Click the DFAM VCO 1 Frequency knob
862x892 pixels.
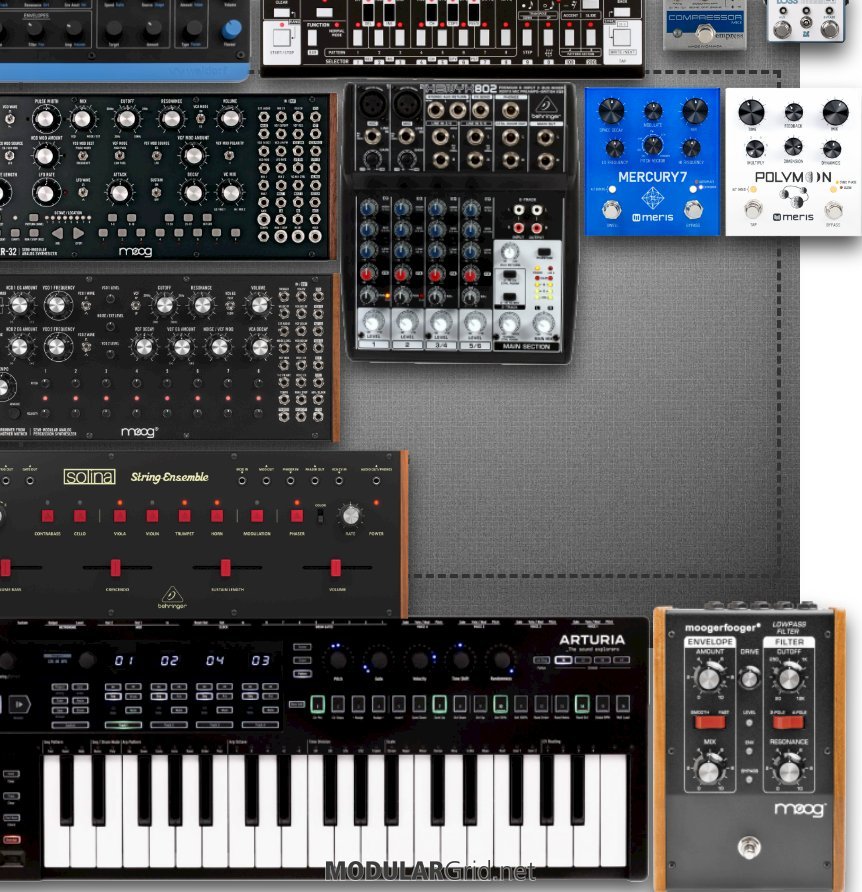tap(57, 305)
